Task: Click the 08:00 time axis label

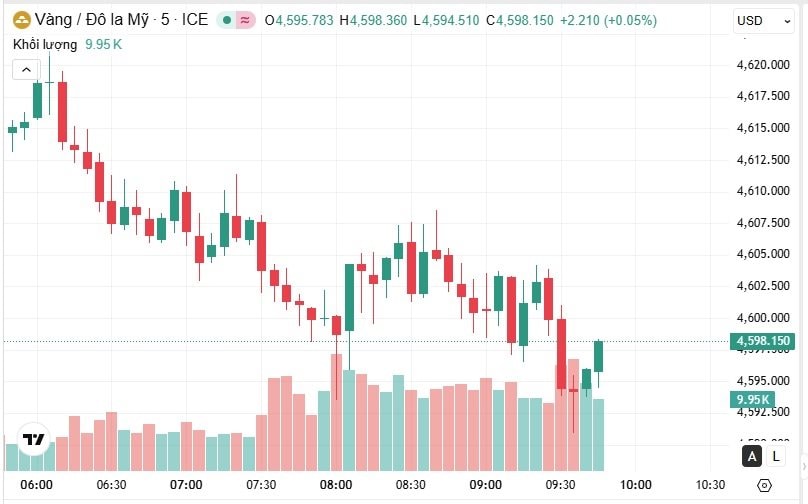Action: pos(336,485)
